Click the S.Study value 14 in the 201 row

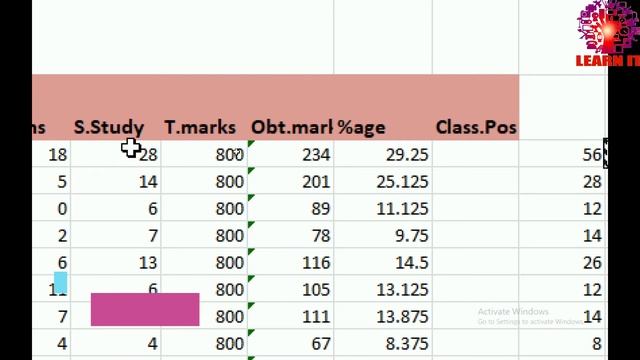(116, 181)
